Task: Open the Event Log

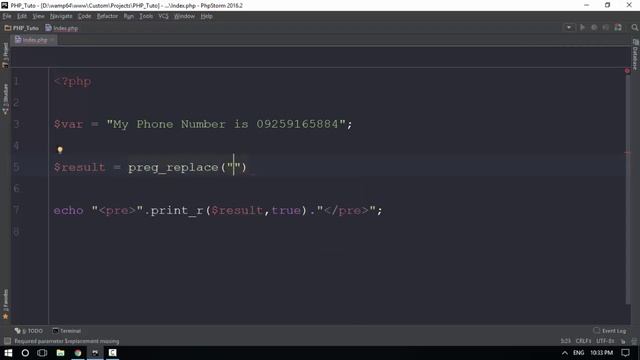Action: (610, 331)
